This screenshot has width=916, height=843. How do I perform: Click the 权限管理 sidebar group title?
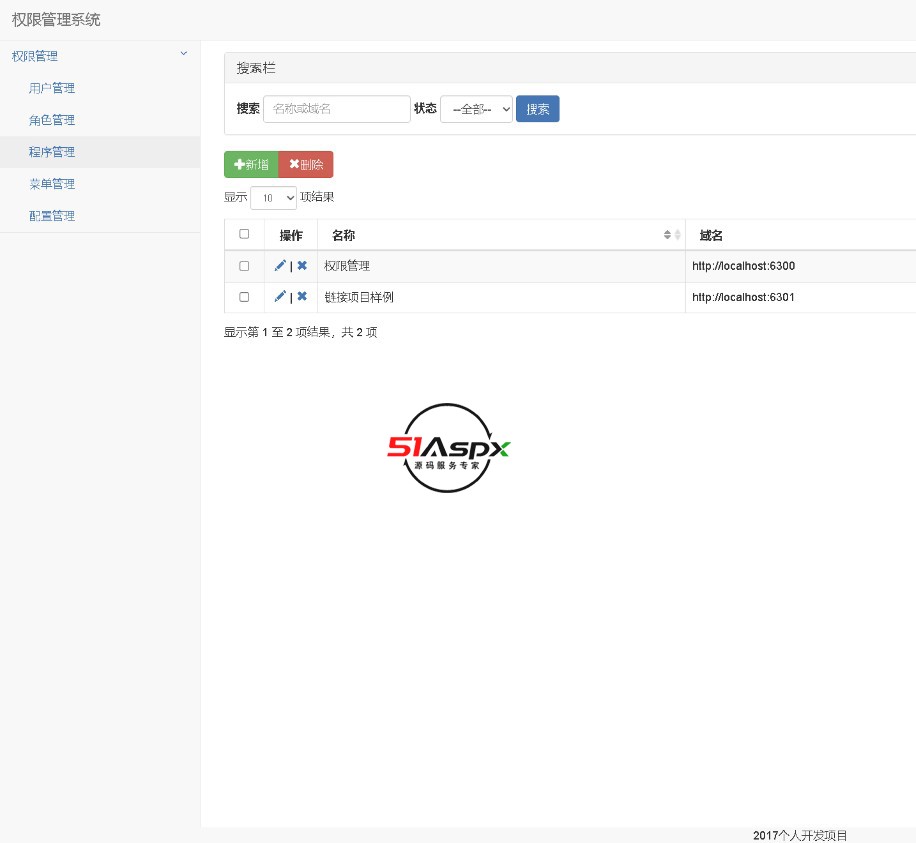tap(35, 56)
